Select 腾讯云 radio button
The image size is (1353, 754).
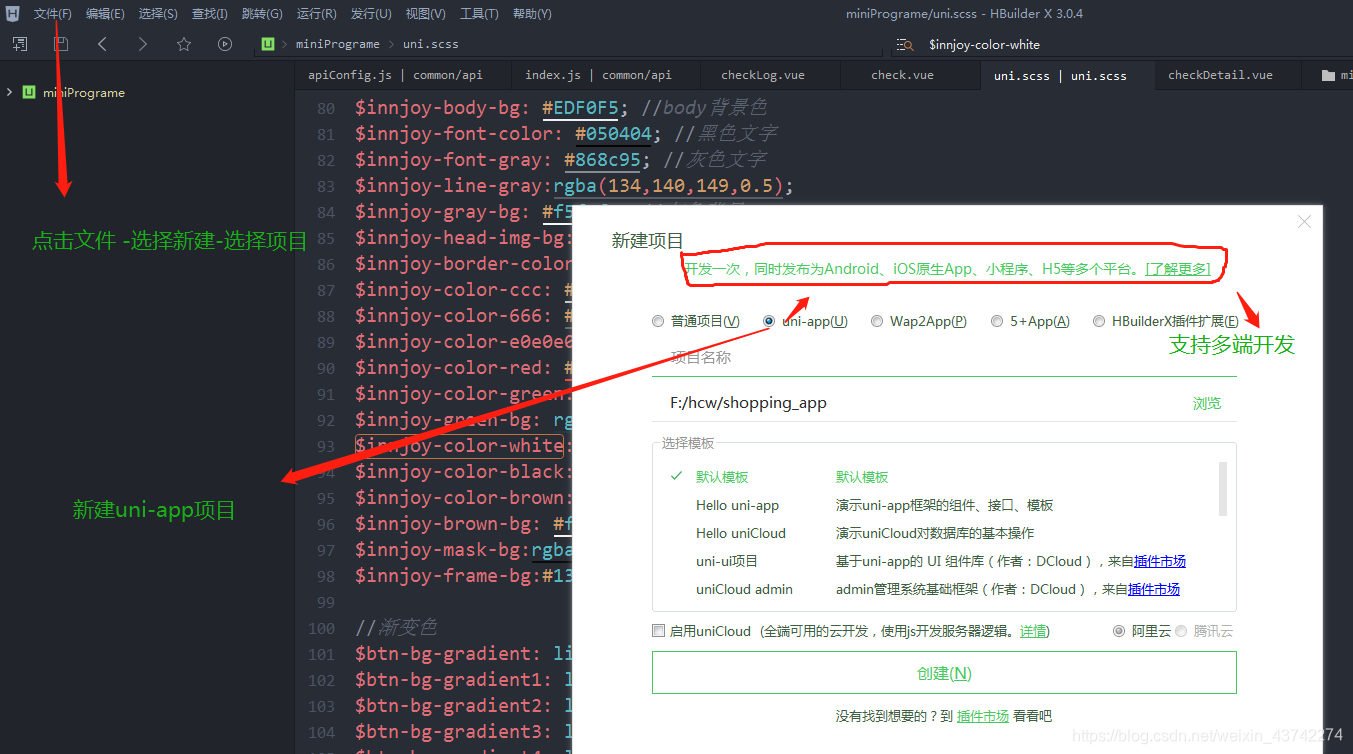click(1181, 631)
